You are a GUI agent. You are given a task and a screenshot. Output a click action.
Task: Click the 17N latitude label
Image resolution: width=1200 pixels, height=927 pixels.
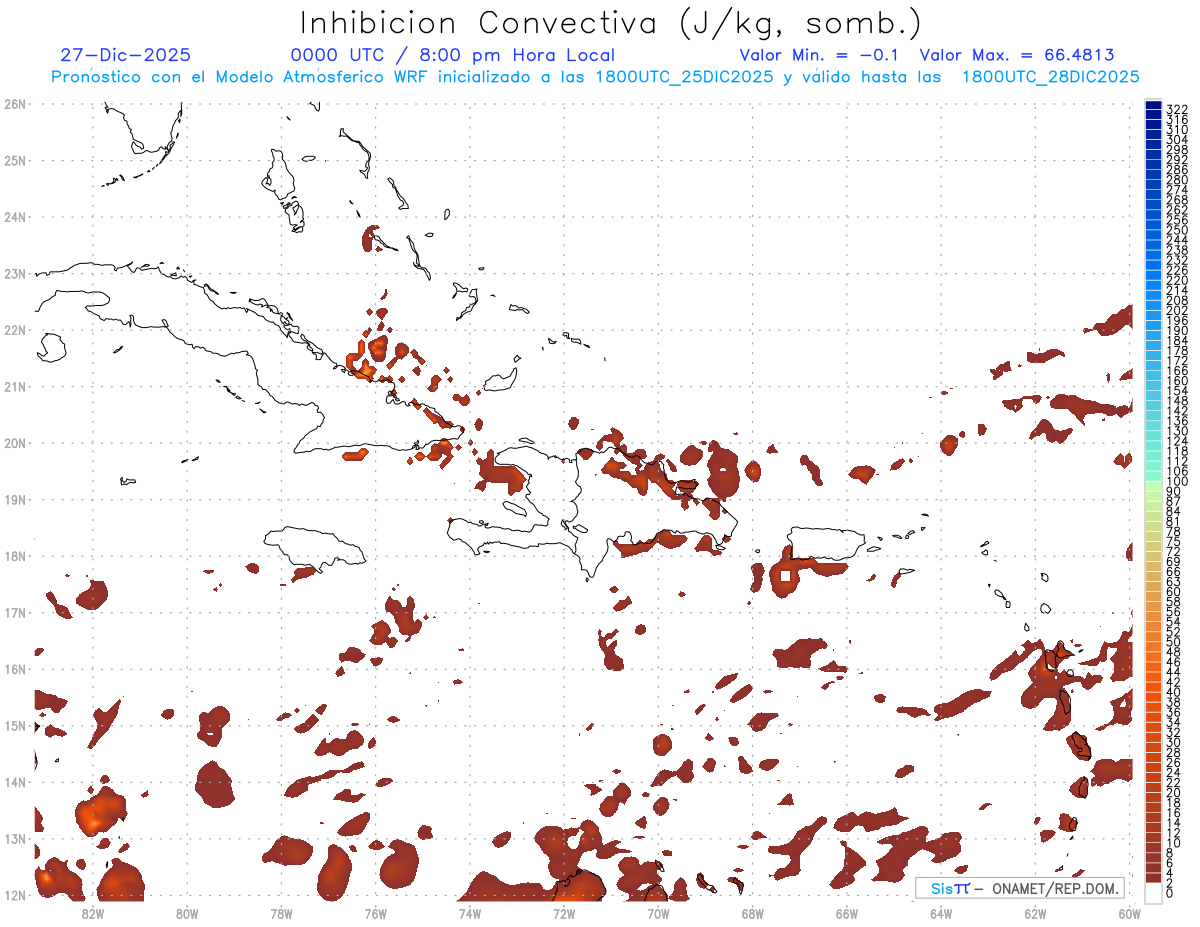point(14,612)
